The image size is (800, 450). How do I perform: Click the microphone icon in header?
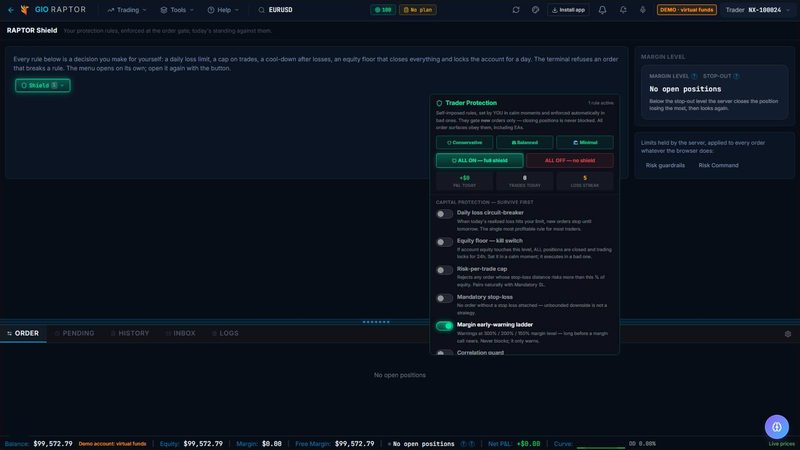click(643, 10)
